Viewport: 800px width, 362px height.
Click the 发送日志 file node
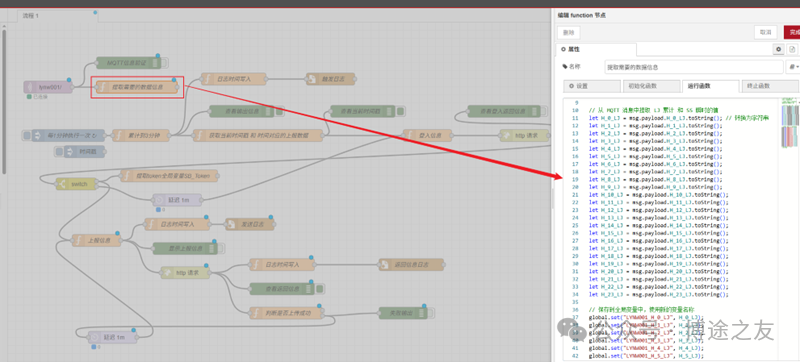(x=249, y=224)
